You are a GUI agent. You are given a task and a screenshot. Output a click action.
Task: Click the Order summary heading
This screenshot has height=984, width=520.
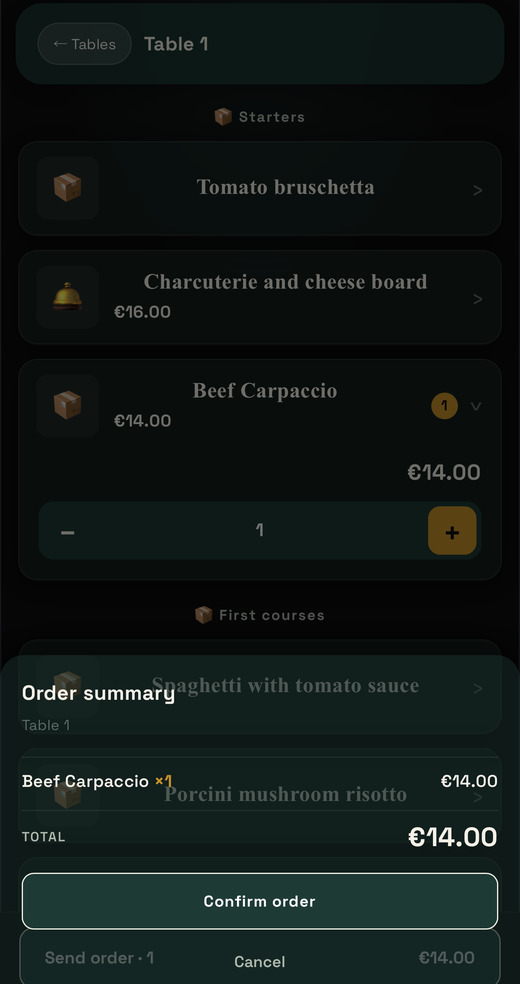pyautogui.click(x=98, y=693)
